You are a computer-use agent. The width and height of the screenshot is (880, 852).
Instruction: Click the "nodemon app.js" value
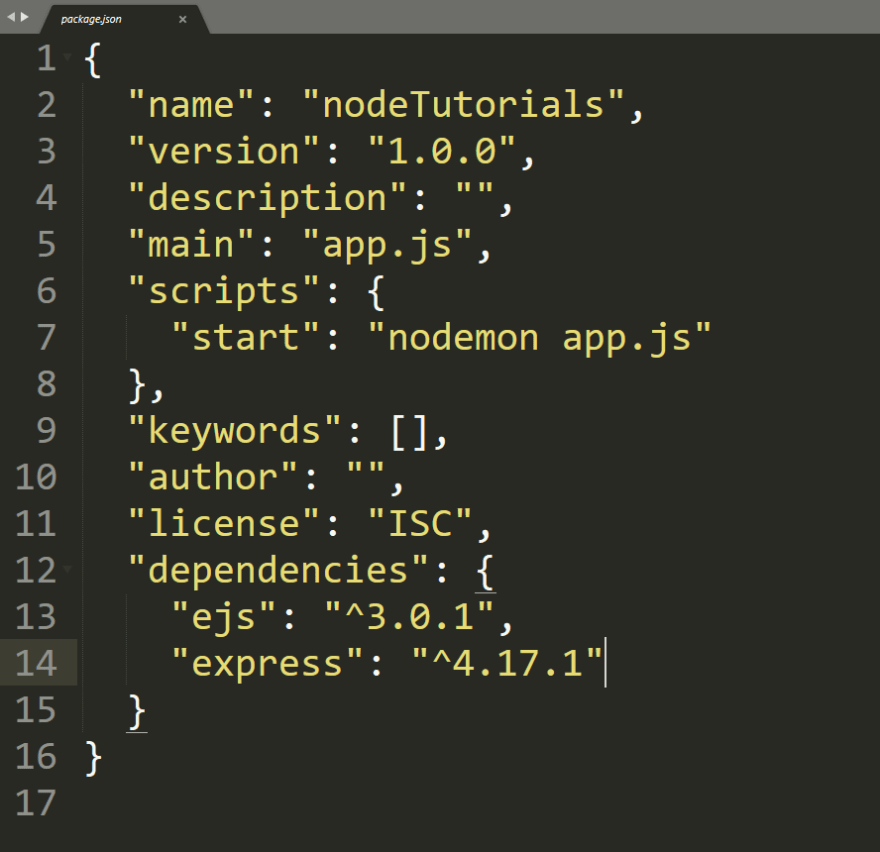coord(539,339)
